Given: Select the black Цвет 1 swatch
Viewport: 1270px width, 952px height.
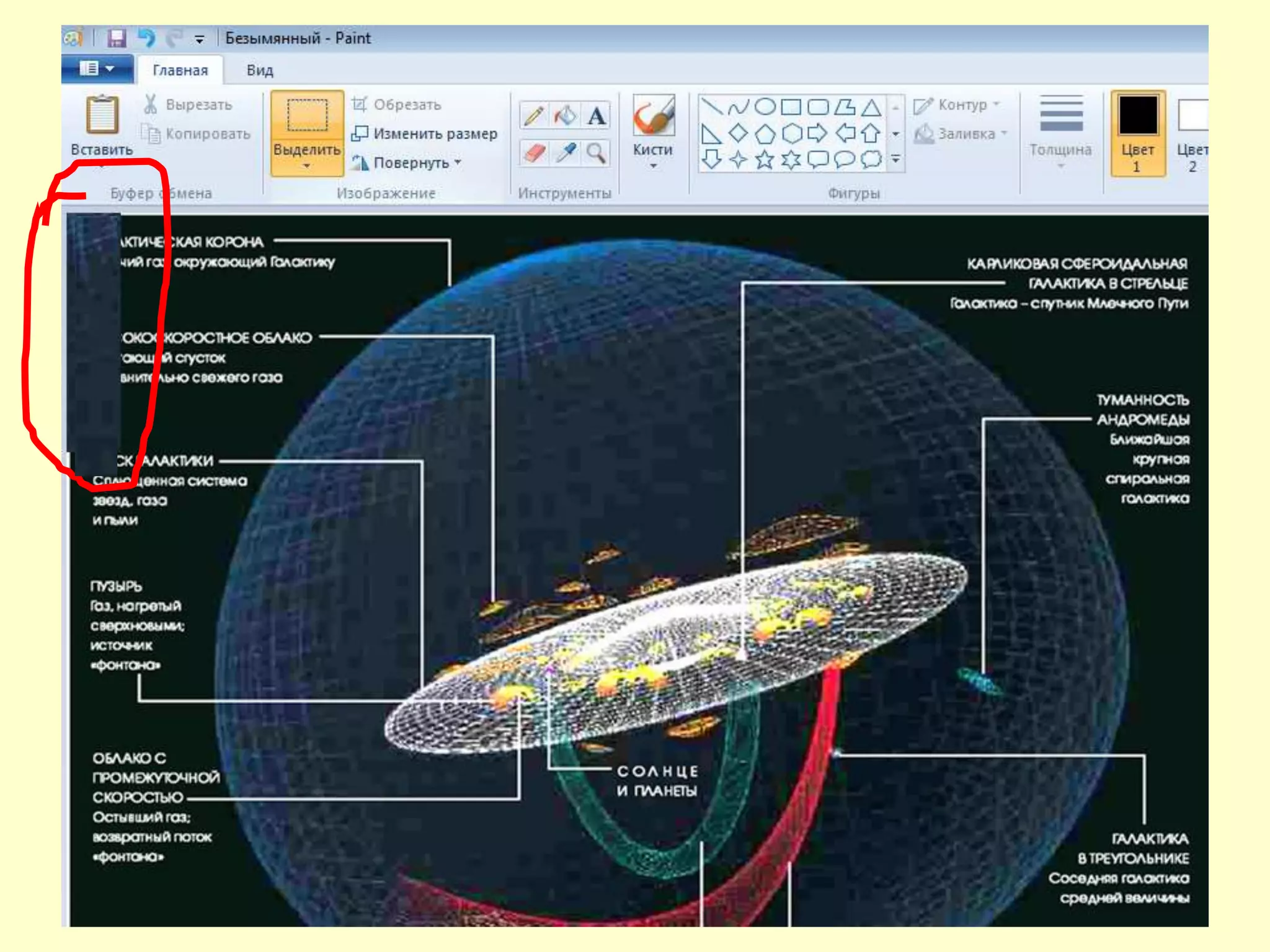Looking at the screenshot, I should [x=1137, y=115].
